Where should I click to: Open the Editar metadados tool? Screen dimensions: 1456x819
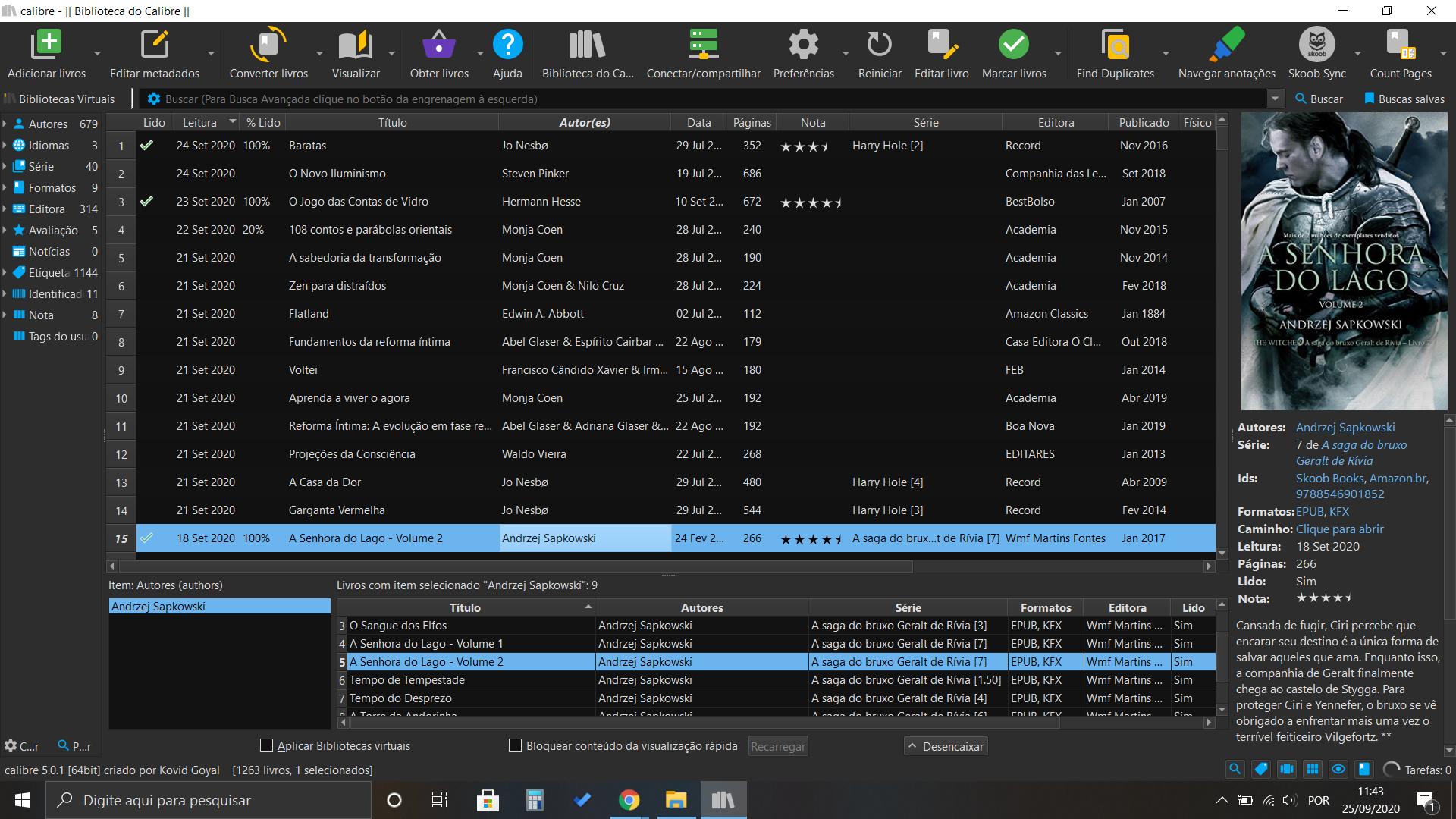[155, 45]
